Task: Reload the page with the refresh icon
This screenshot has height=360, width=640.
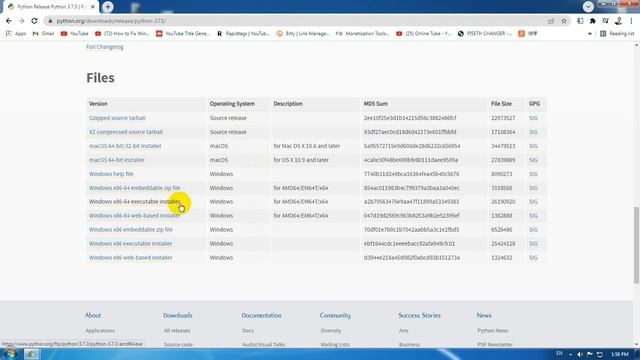Action: click(34, 21)
